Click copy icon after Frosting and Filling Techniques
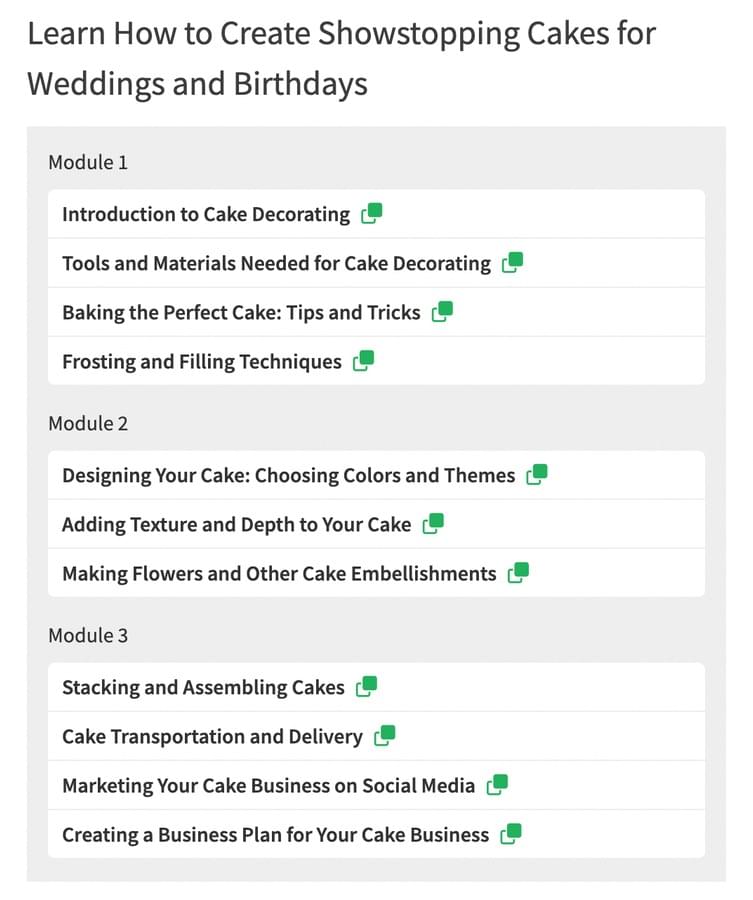Screen dimensions: 753x900 tap(363, 361)
